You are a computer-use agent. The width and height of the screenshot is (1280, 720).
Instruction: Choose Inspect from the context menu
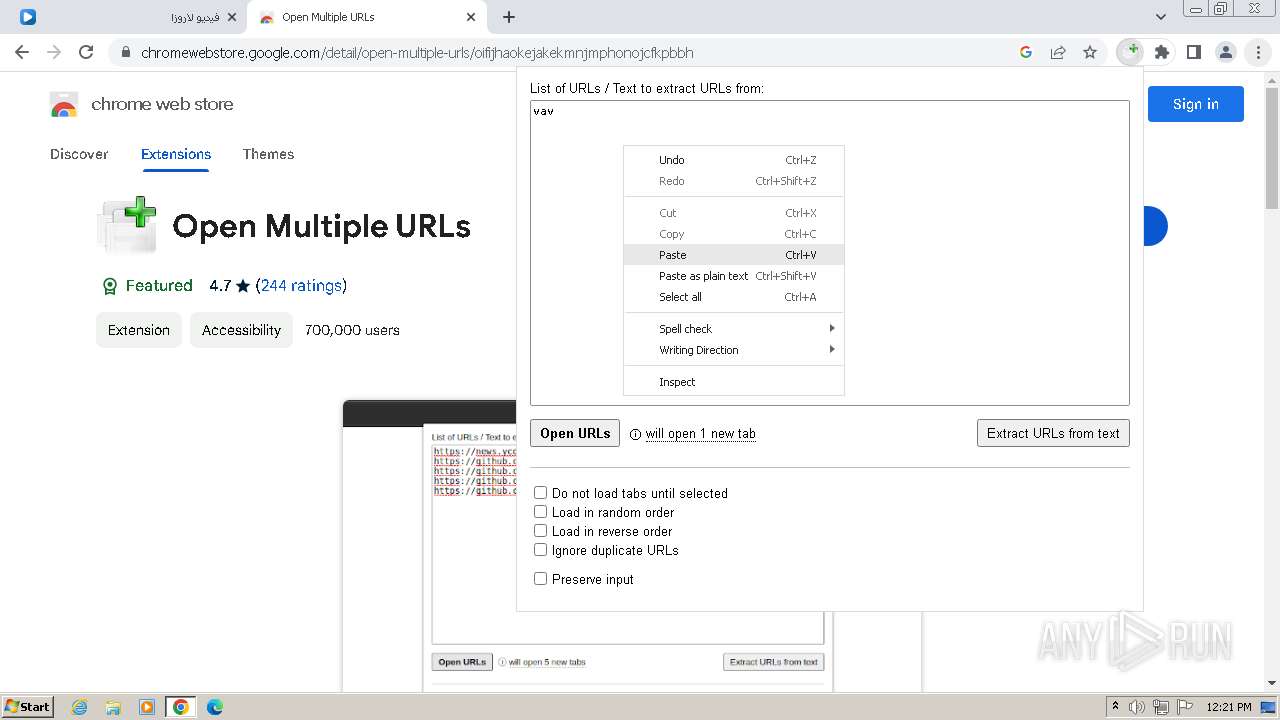pyautogui.click(x=734, y=382)
